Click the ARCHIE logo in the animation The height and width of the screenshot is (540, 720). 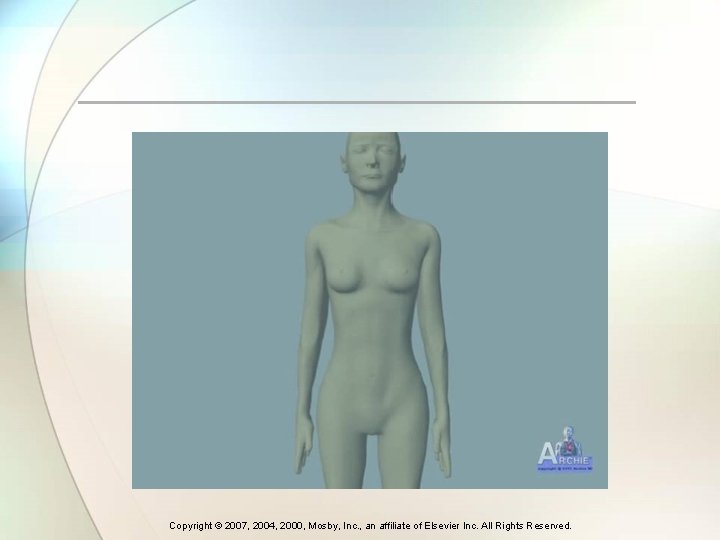pos(566,449)
